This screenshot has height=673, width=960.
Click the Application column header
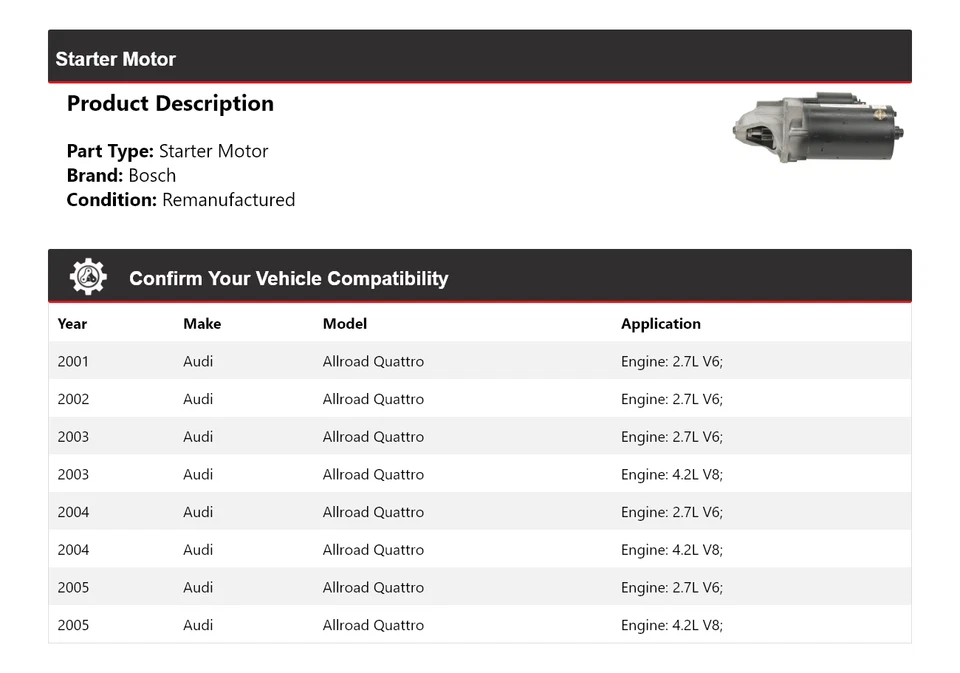point(661,324)
